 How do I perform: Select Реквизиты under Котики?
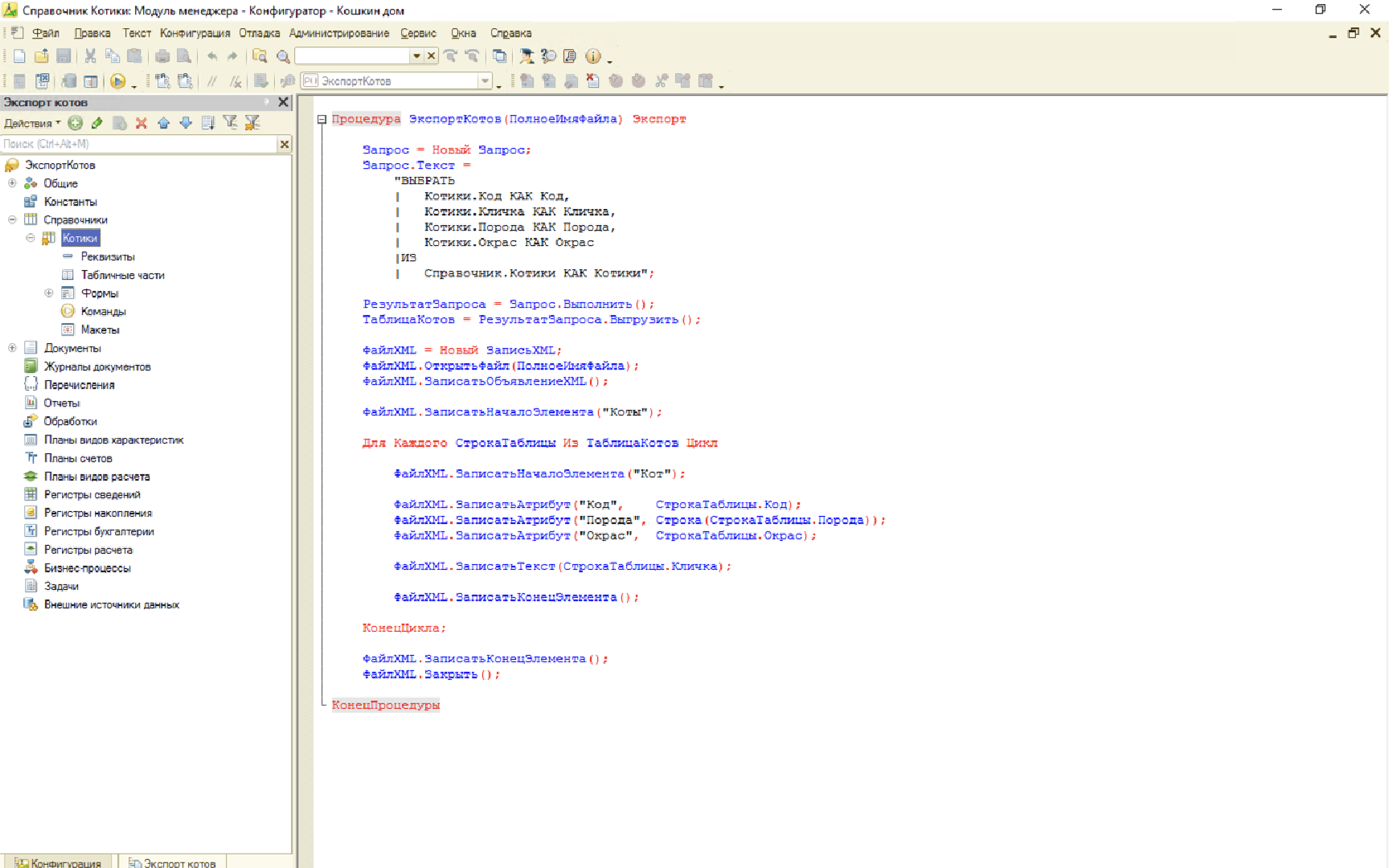(108, 256)
